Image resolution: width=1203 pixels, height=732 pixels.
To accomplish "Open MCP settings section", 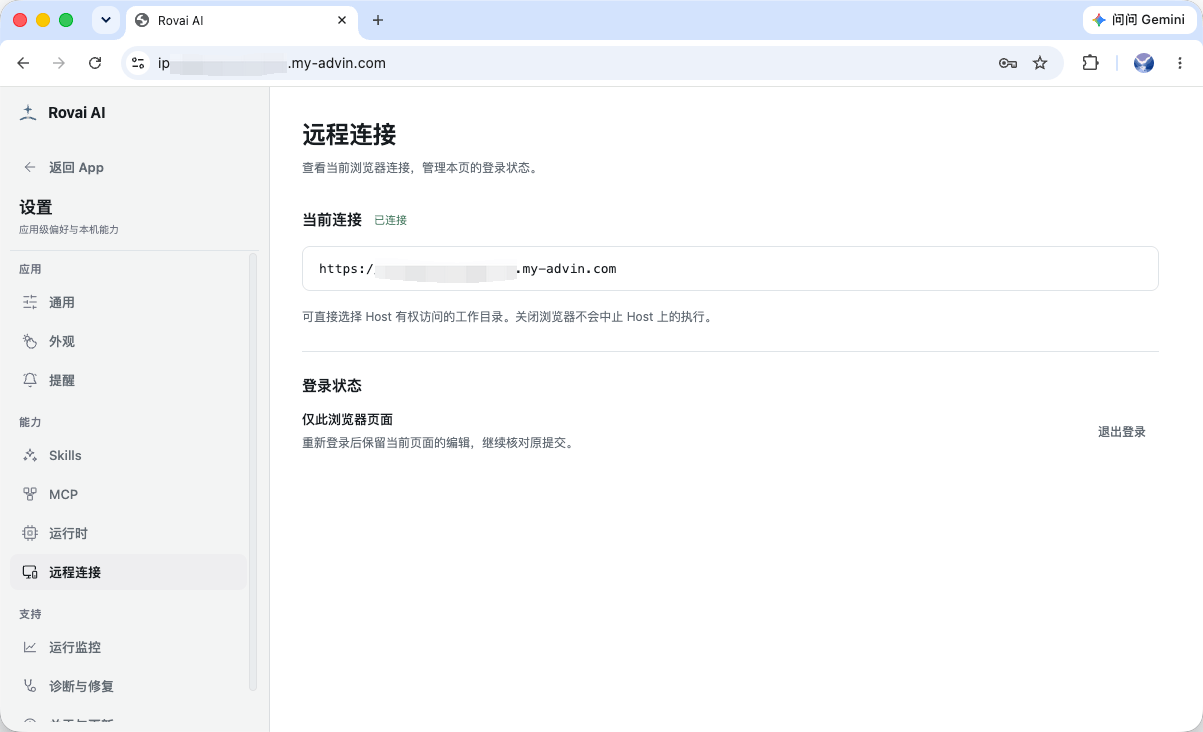I will click(128, 494).
